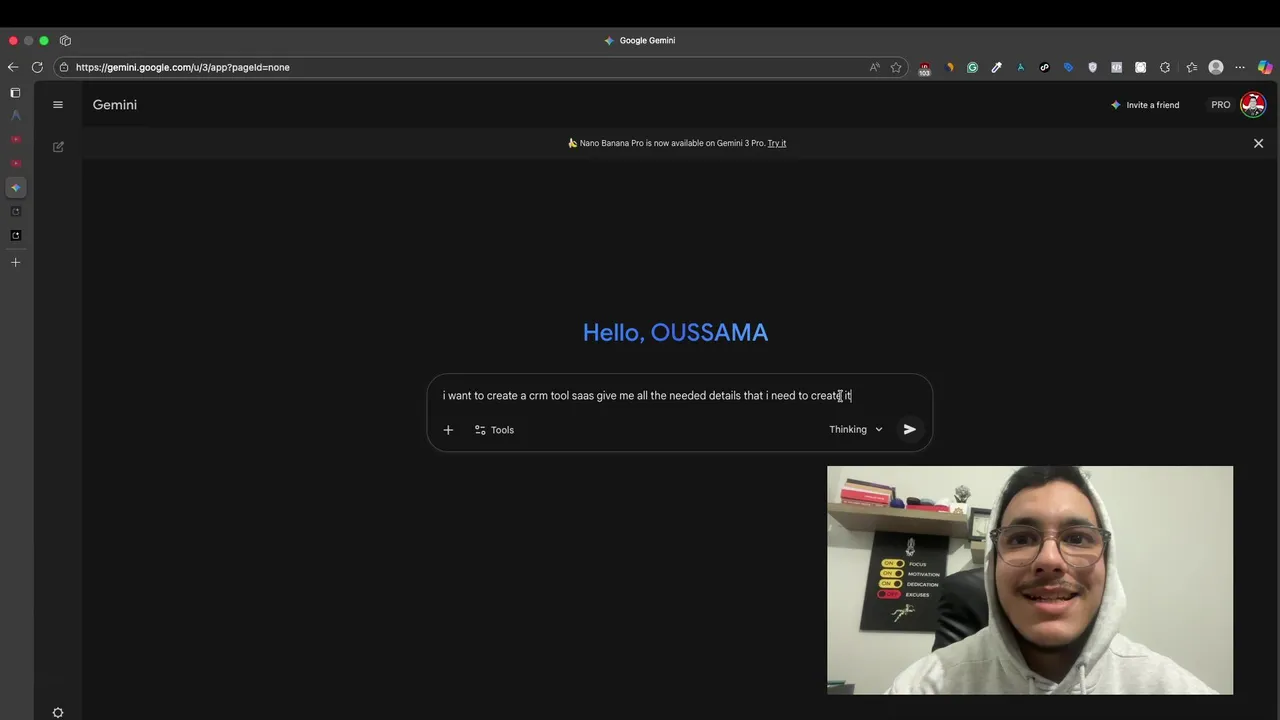The height and width of the screenshot is (720, 1280).
Task: Switch to the first red YouTube tab
Action: [15, 139]
